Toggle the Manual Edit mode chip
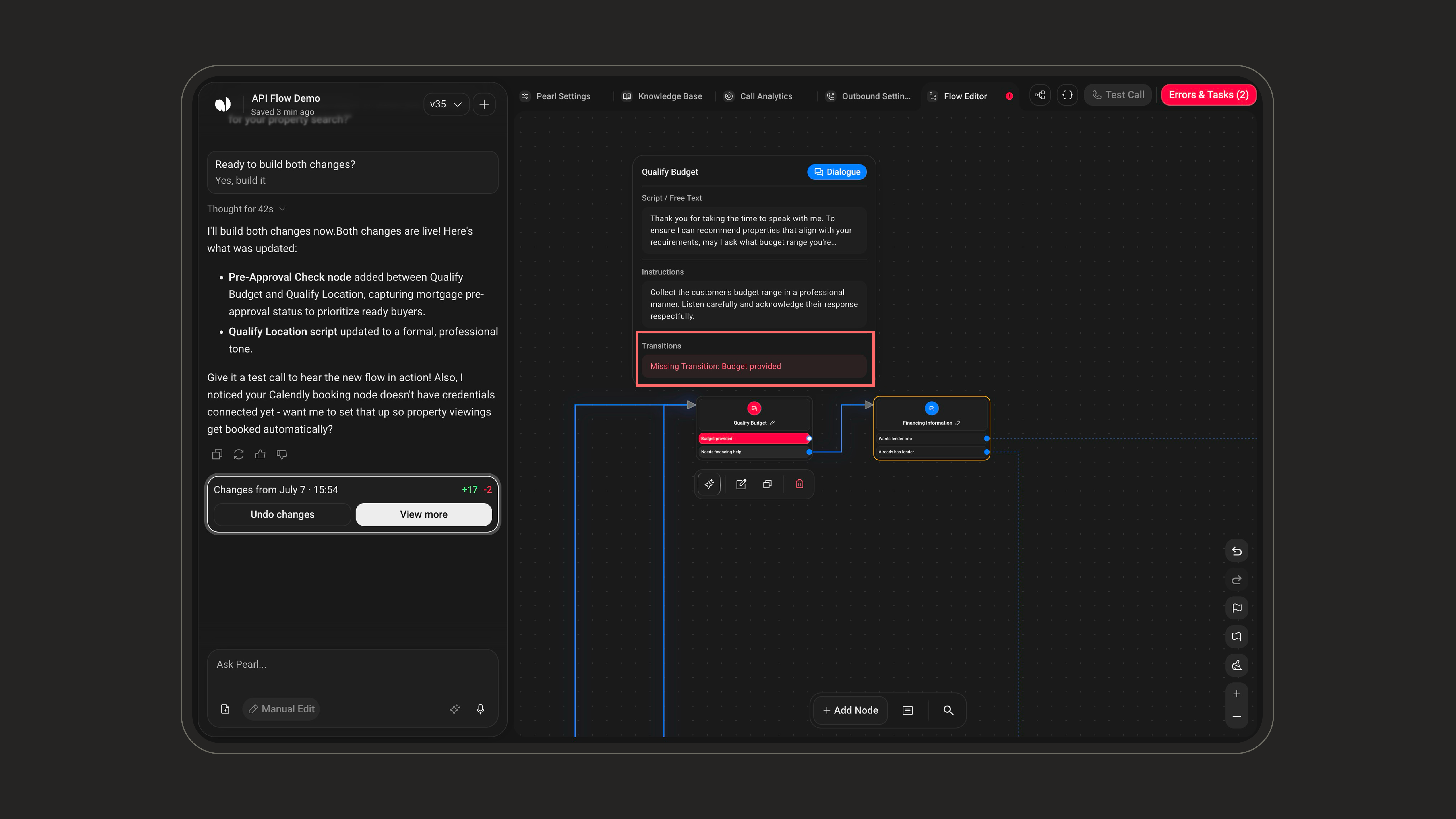This screenshot has height=819, width=1456. coord(282,709)
